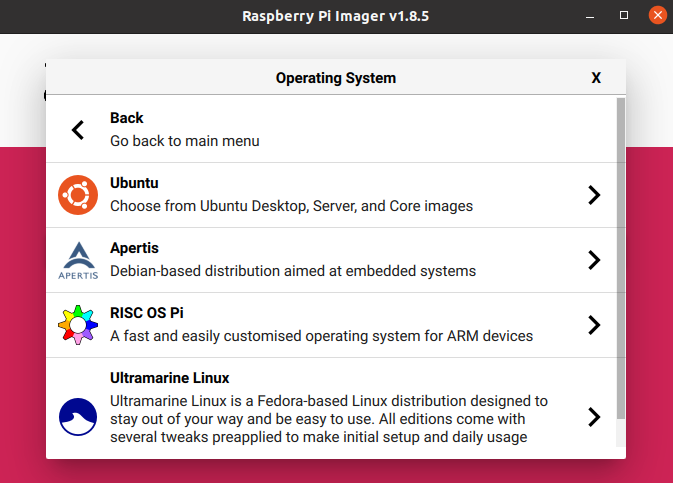Open the RISC OS Pi entry title
The width and height of the screenshot is (673, 483).
pos(146,313)
